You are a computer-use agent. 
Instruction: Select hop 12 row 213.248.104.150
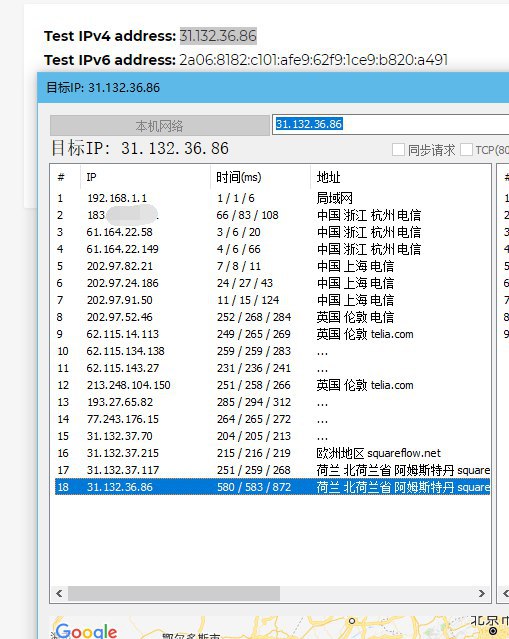pos(272,385)
